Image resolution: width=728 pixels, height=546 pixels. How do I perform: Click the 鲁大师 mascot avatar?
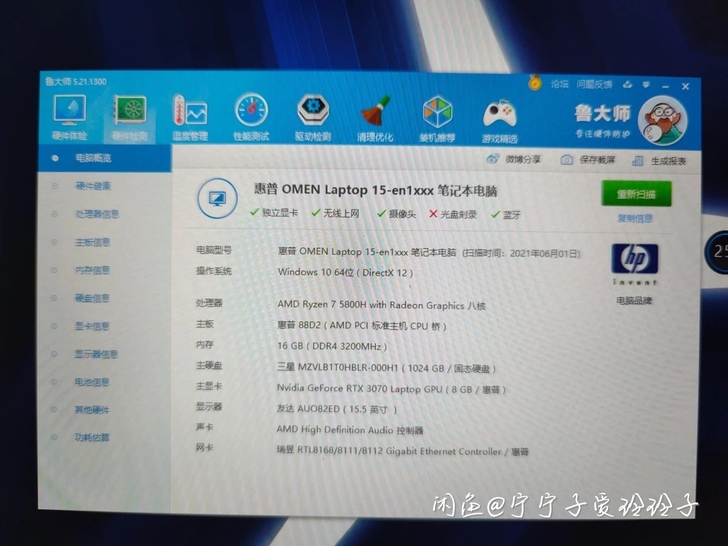663,121
